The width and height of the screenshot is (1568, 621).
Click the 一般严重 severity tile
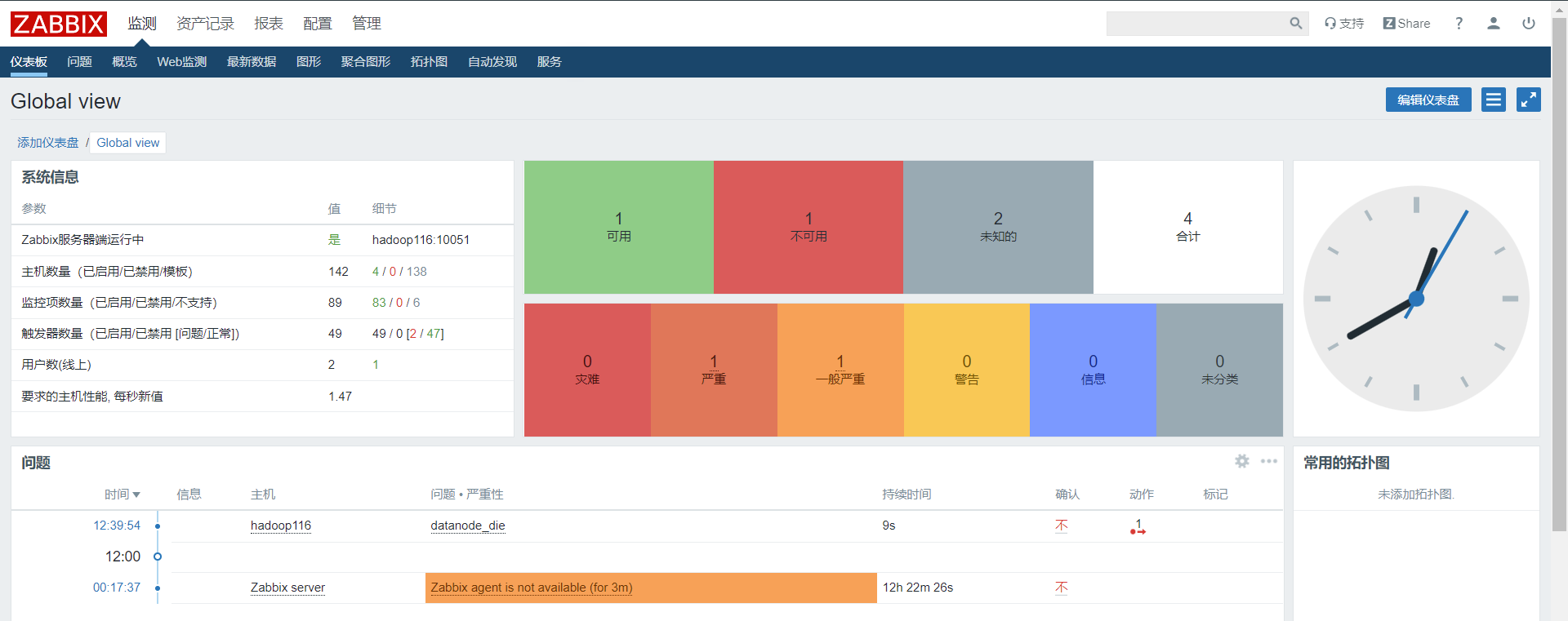tap(840, 370)
